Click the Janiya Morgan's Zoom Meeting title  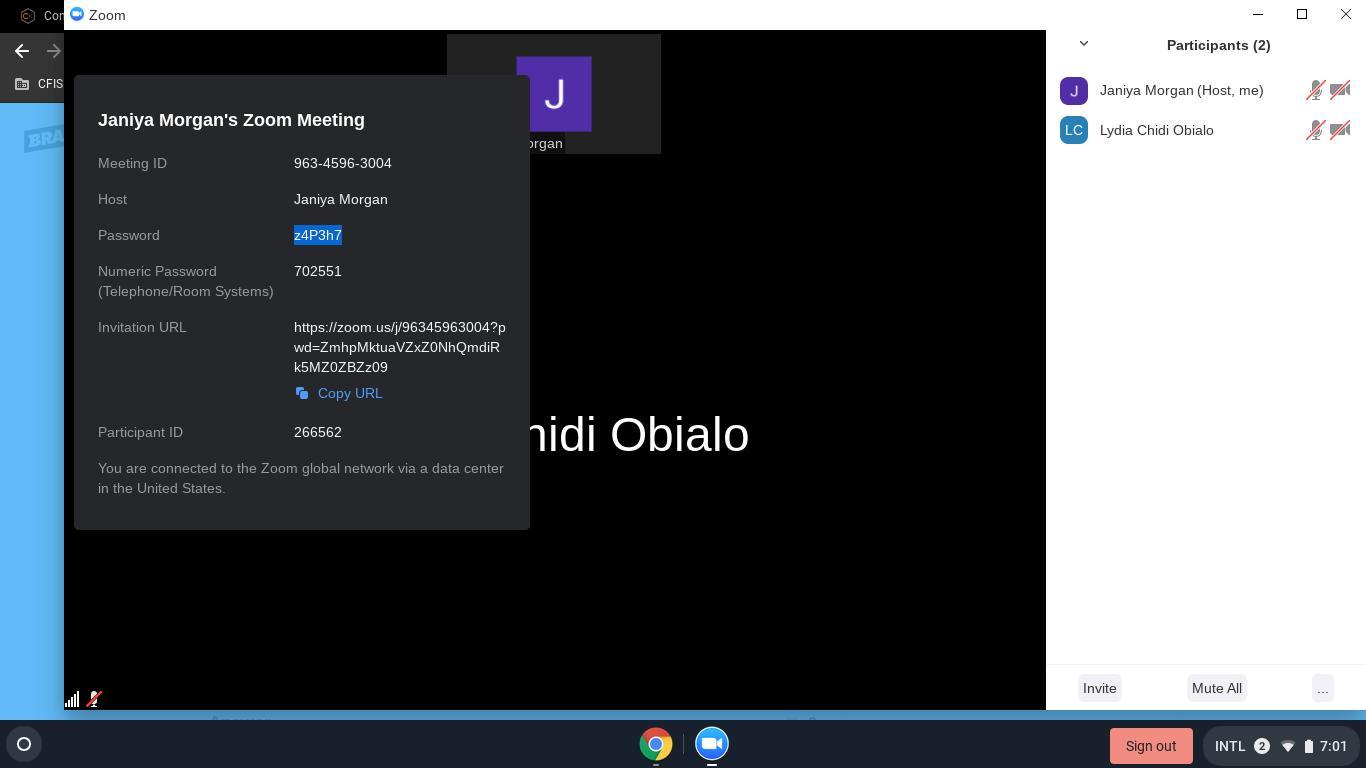coord(231,120)
